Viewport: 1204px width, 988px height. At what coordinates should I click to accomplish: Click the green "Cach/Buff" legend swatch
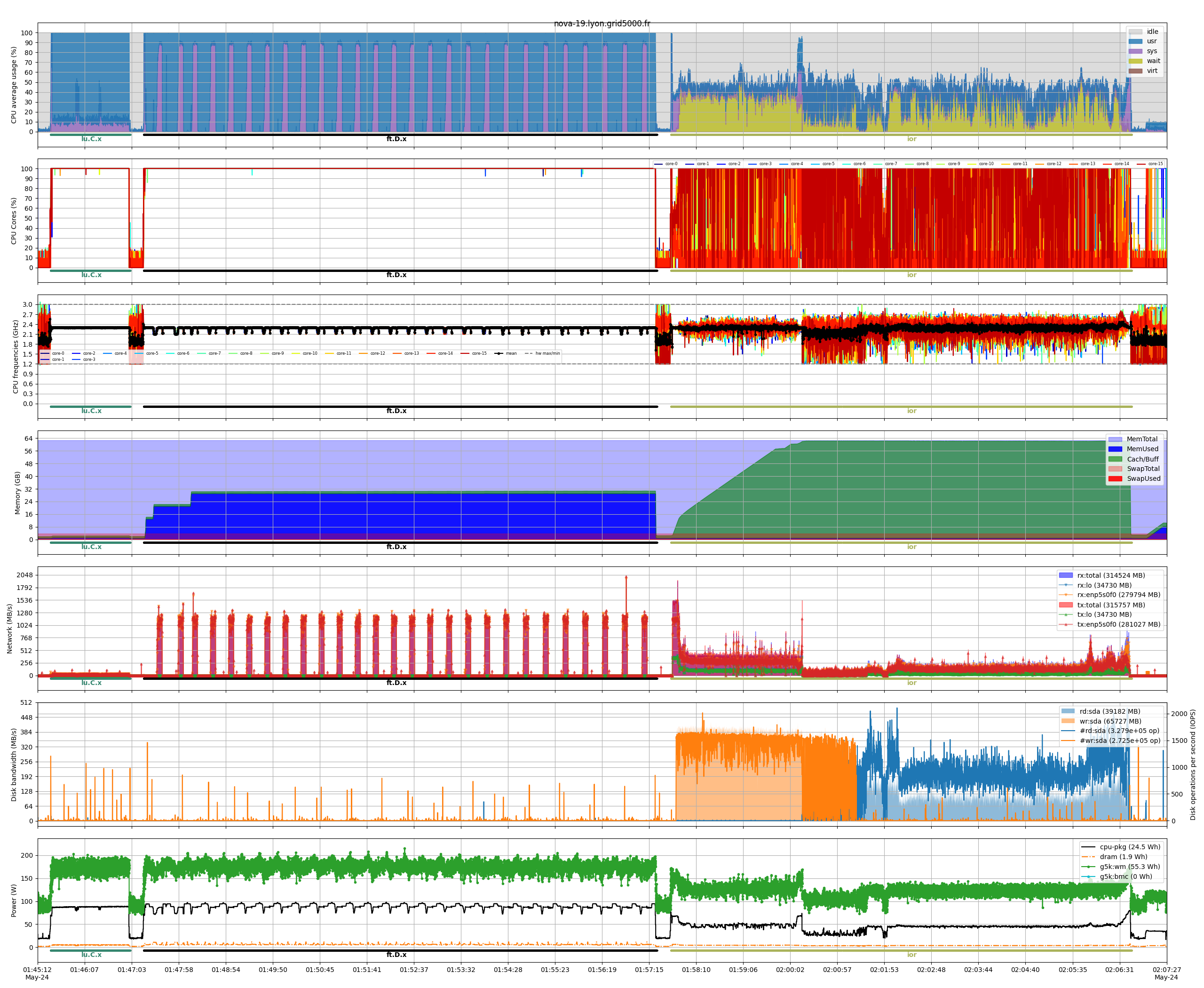[x=1115, y=459]
